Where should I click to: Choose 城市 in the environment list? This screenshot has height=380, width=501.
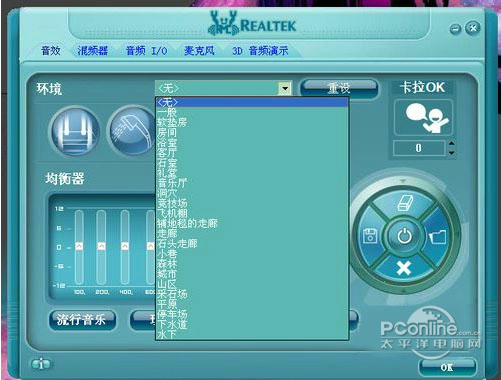[252, 274]
